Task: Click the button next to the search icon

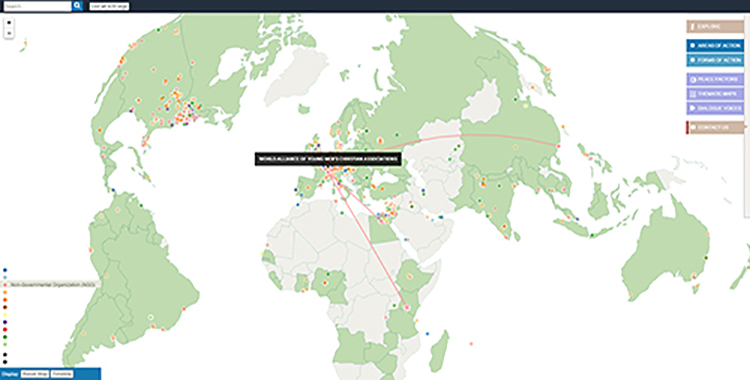Action: tap(109, 6)
